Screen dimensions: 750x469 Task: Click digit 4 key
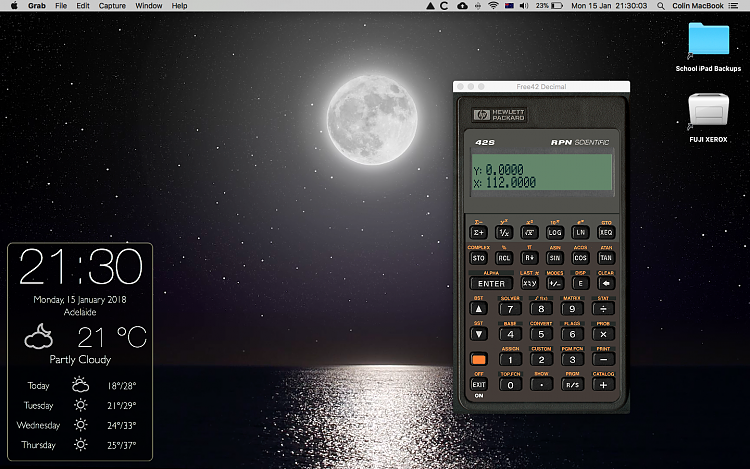[510, 334]
